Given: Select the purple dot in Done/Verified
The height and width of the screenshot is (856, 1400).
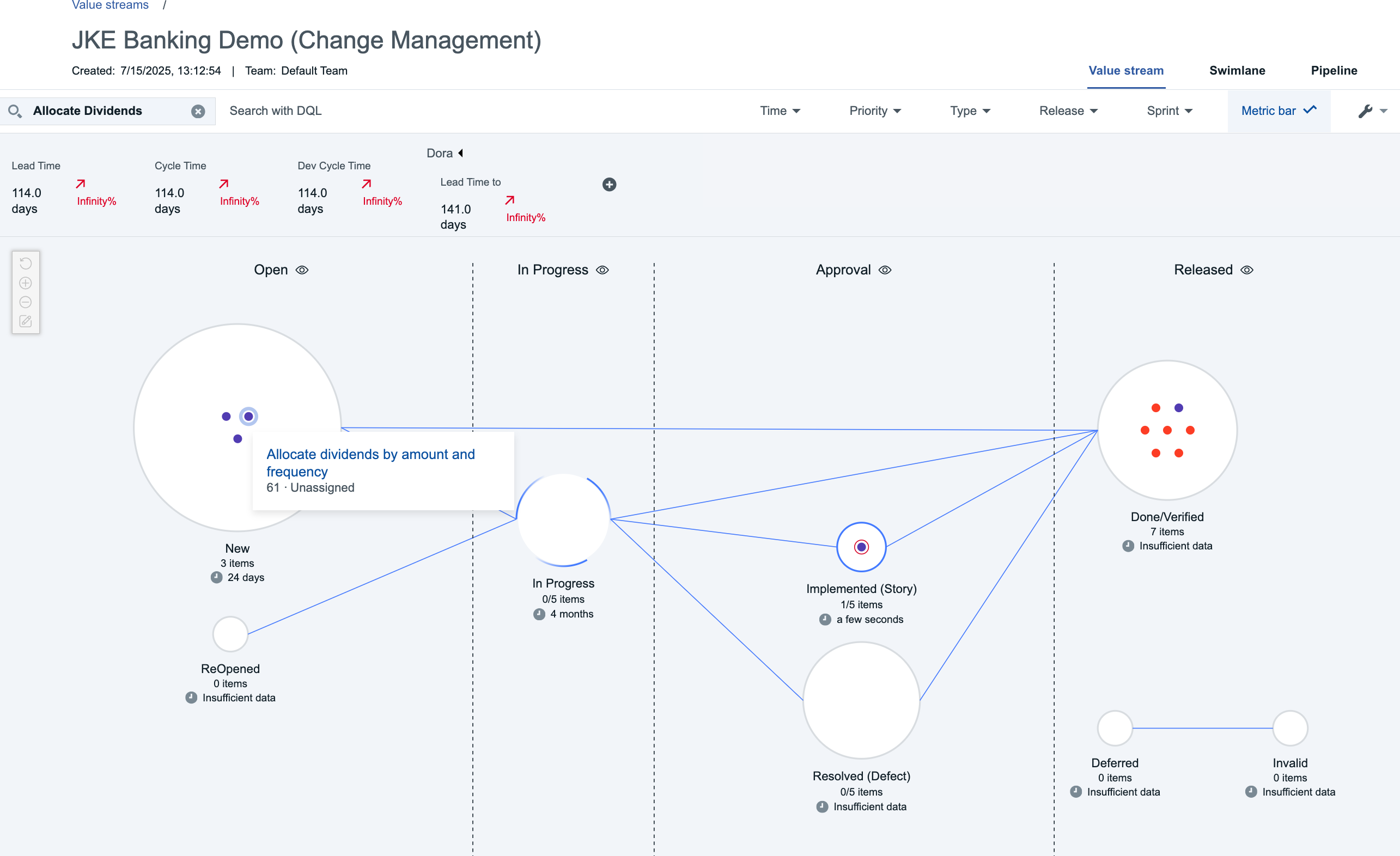Looking at the screenshot, I should coord(1178,408).
